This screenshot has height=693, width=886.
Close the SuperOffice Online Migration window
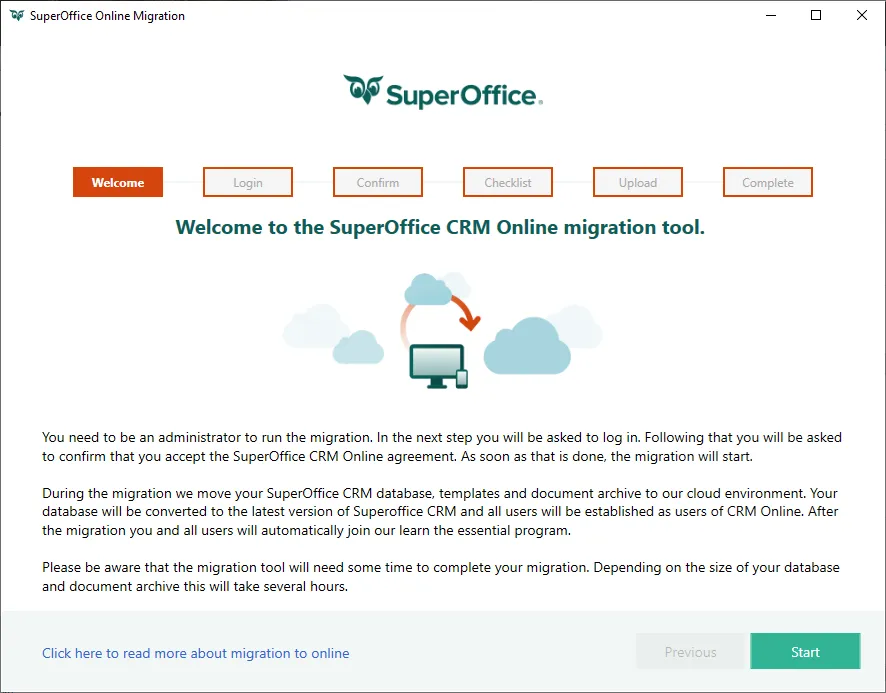point(862,16)
